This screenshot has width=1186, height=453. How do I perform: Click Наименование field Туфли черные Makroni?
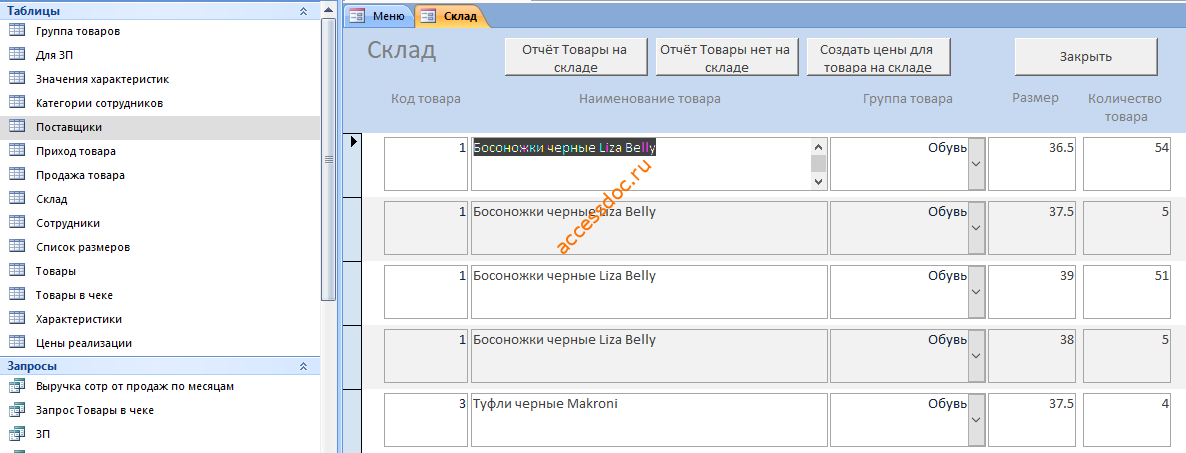click(649, 420)
